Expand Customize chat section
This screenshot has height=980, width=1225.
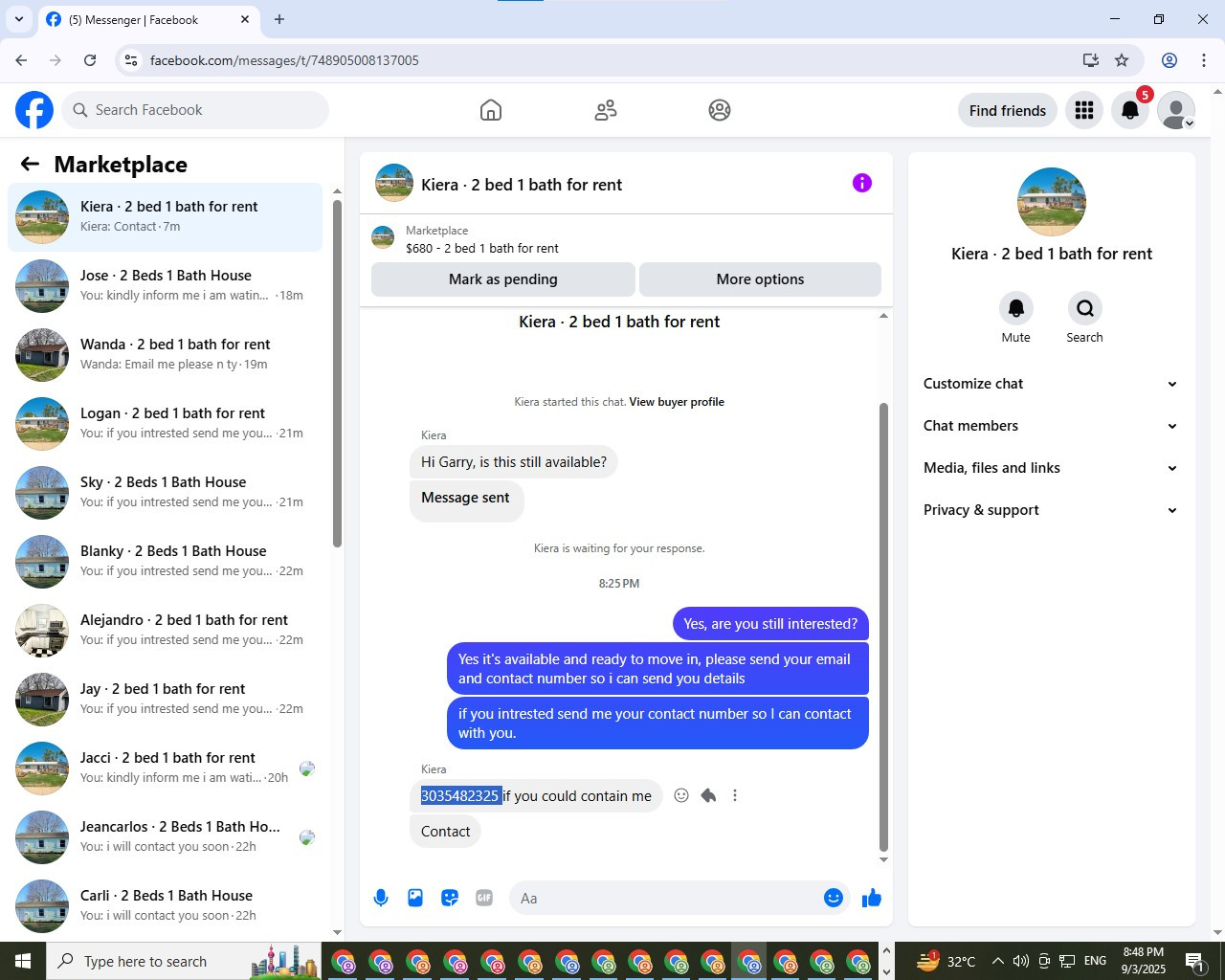[1051, 384]
